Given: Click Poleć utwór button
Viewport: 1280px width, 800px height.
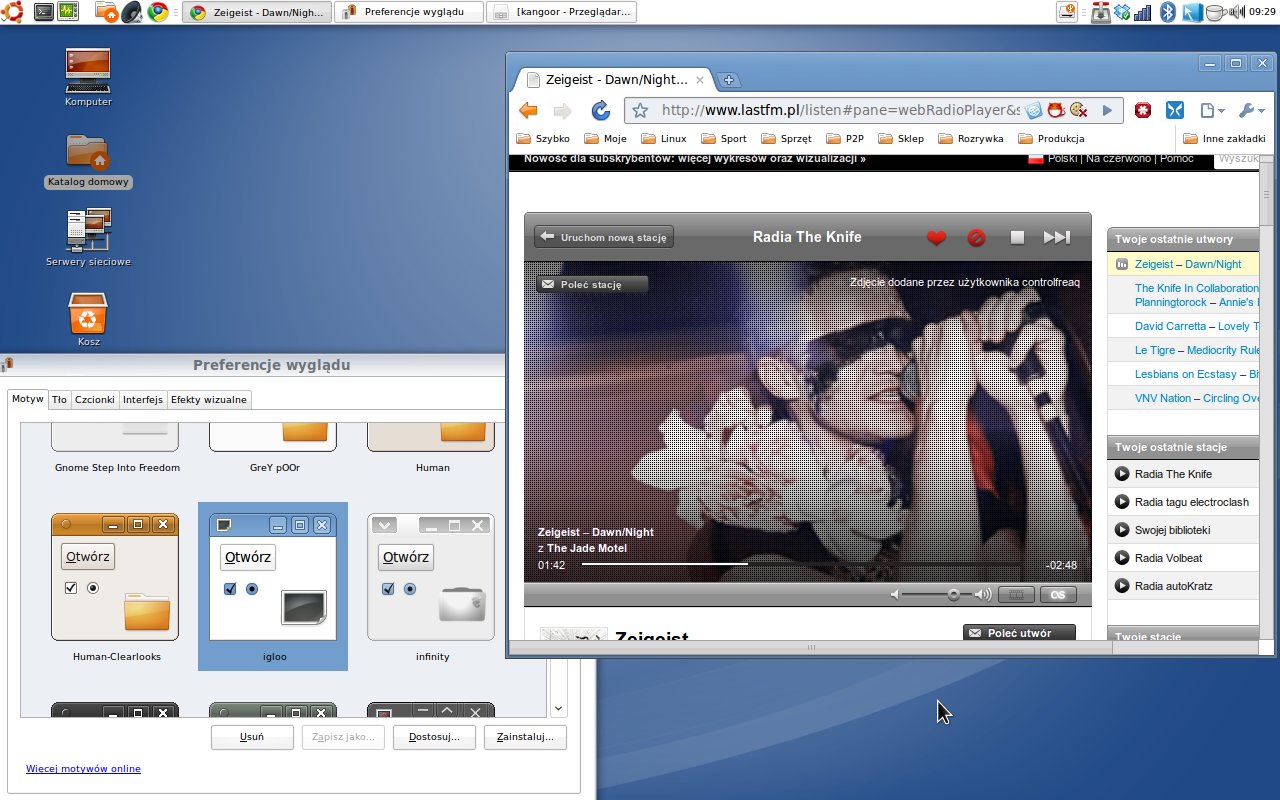Looking at the screenshot, I should (1019, 633).
